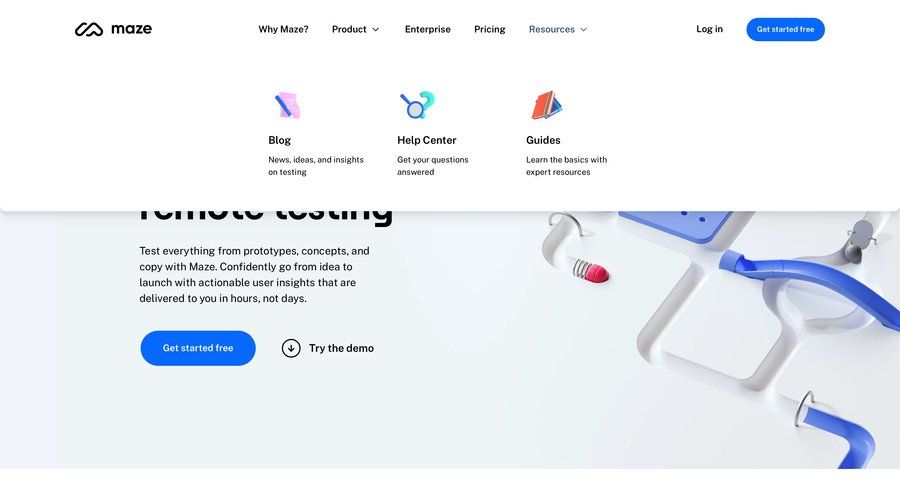Click header Get started free button
Screen dimensions: 900x484
(x=785, y=29)
